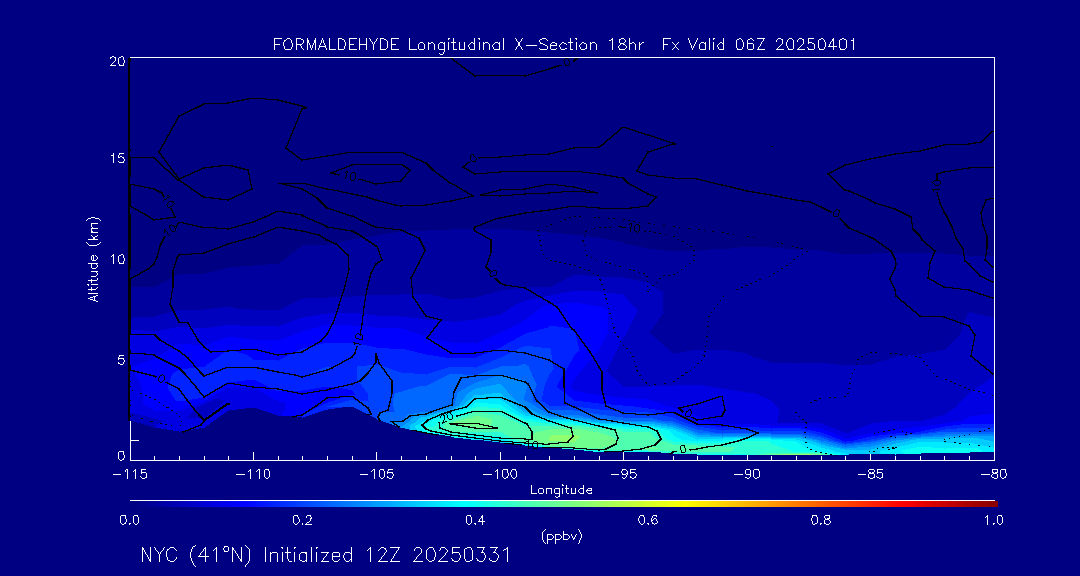The width and height of the screenshot is (1080, 576).
Task: Select the longitude tick label -80
Action: pyautogui.click(x=994, y=475)
